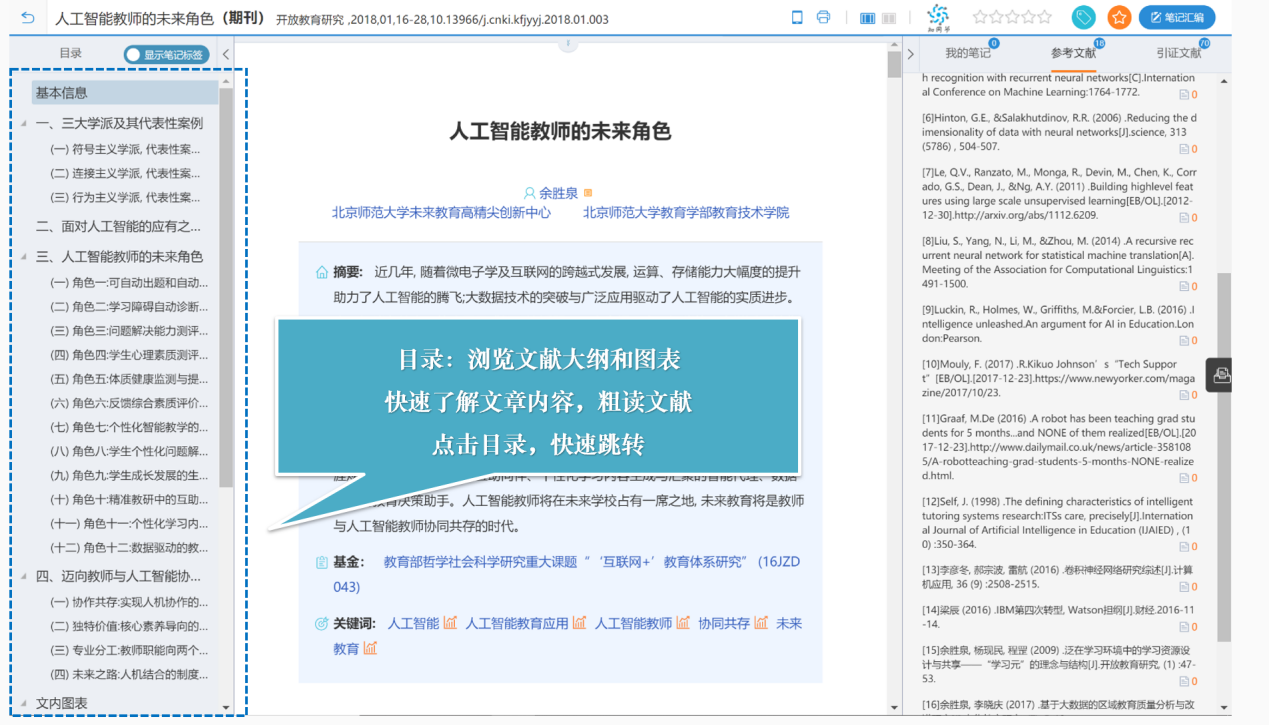Image resolution: width=1269 pixels, height=725 pixels.
Task: Rate the article with the fifth star
Action: [x=1045, y=17]
